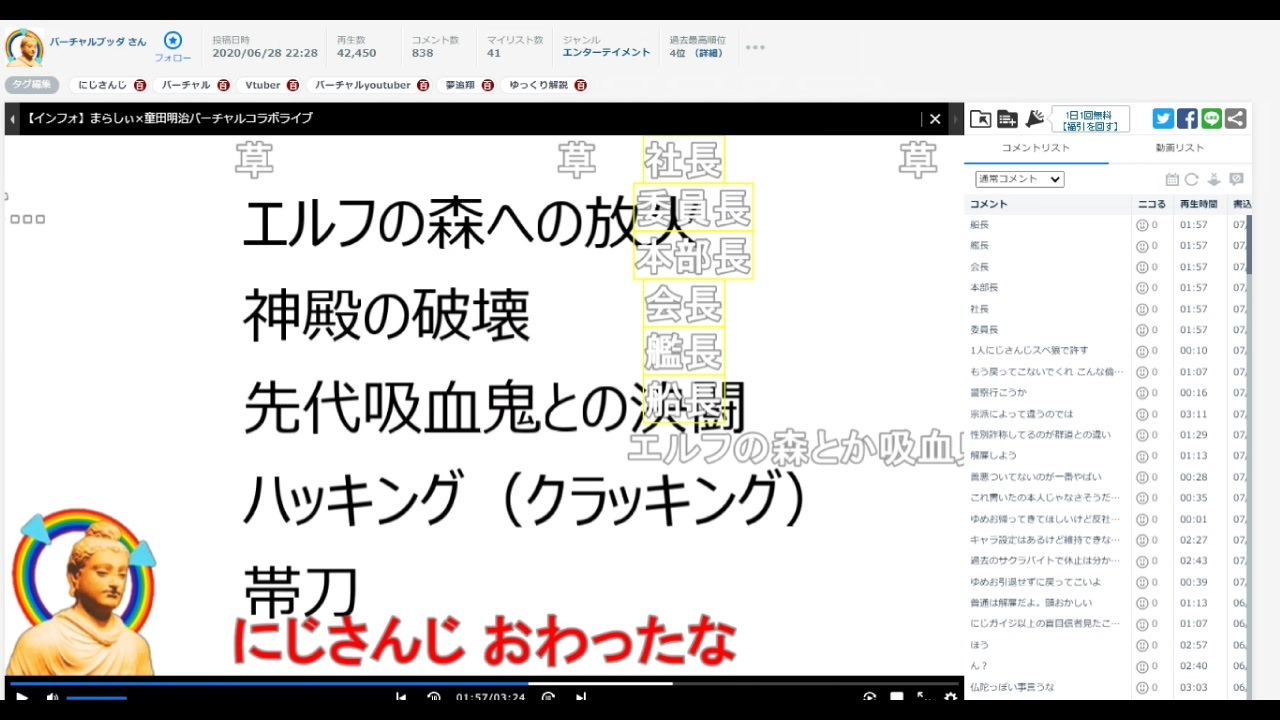Click the comment list scrollbar
Image resolution: width=1280 pixels, height=720 pixels.
(1248, 245)
